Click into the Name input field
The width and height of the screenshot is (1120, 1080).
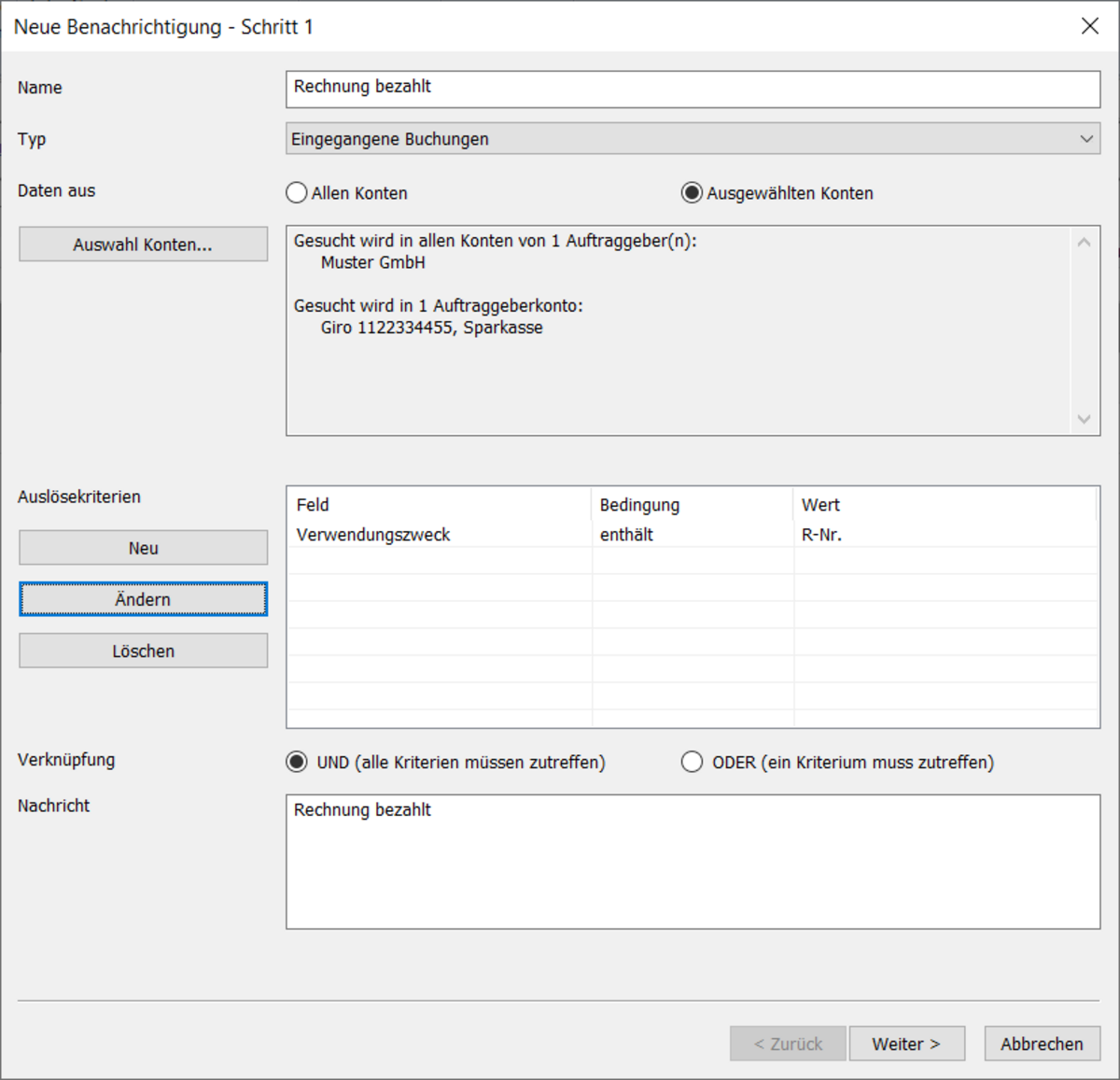693,89
